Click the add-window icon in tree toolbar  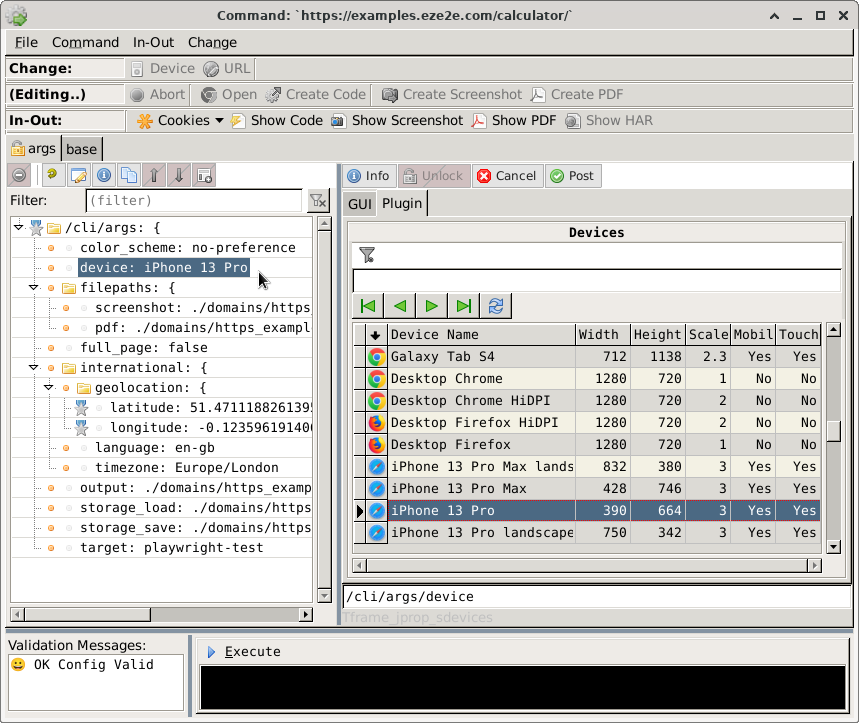pyautogui.click(x=204, y=175)
